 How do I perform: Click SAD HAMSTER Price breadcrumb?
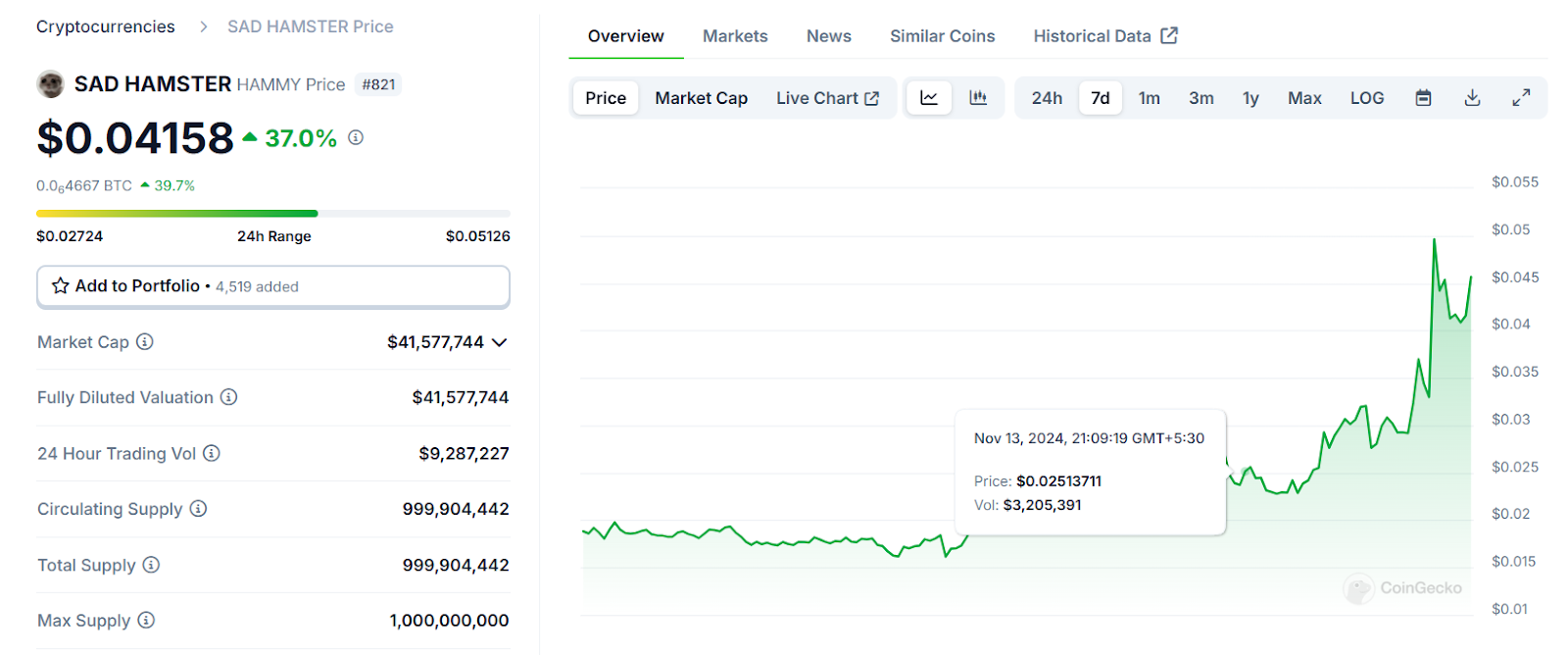point(311,26)
